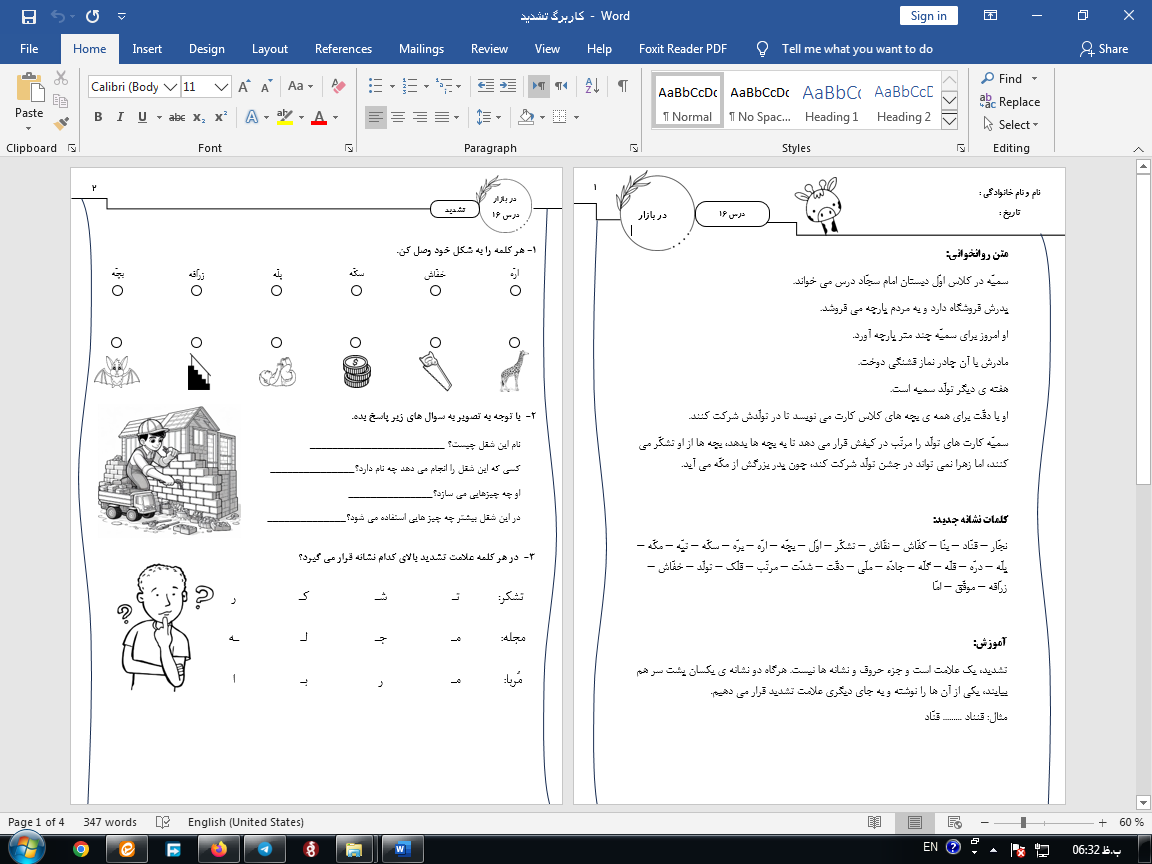
Task: Click the Sign in button
Action: 928,16
